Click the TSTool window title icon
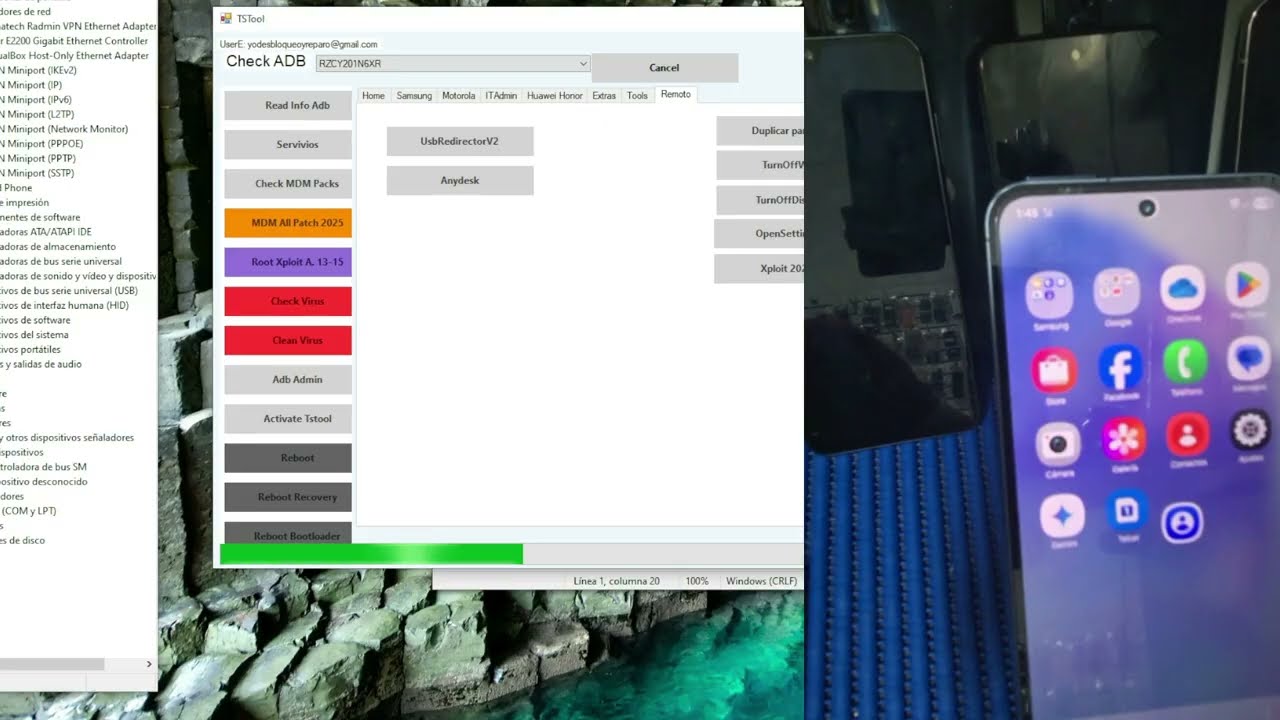 point(225,19)
